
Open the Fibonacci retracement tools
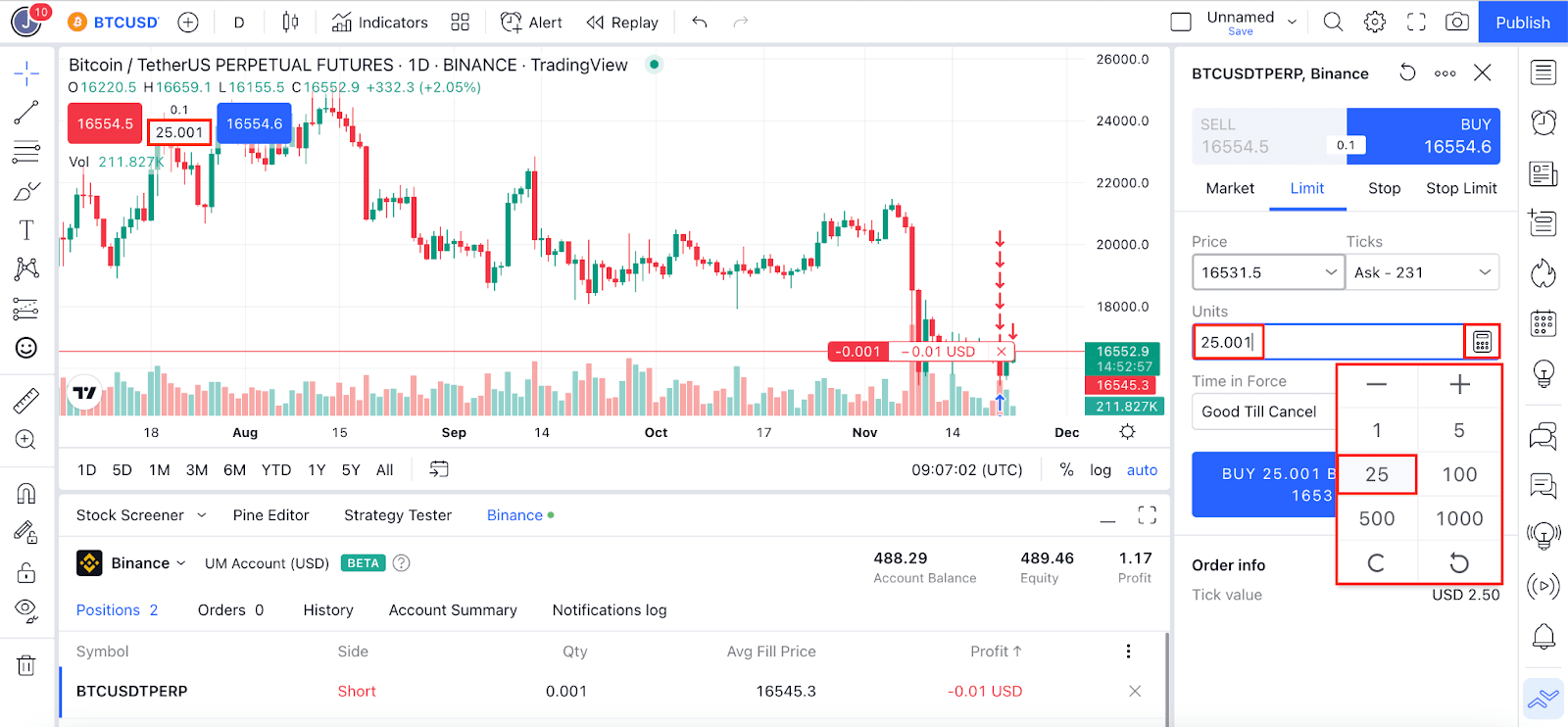click(x=26, y=152)
